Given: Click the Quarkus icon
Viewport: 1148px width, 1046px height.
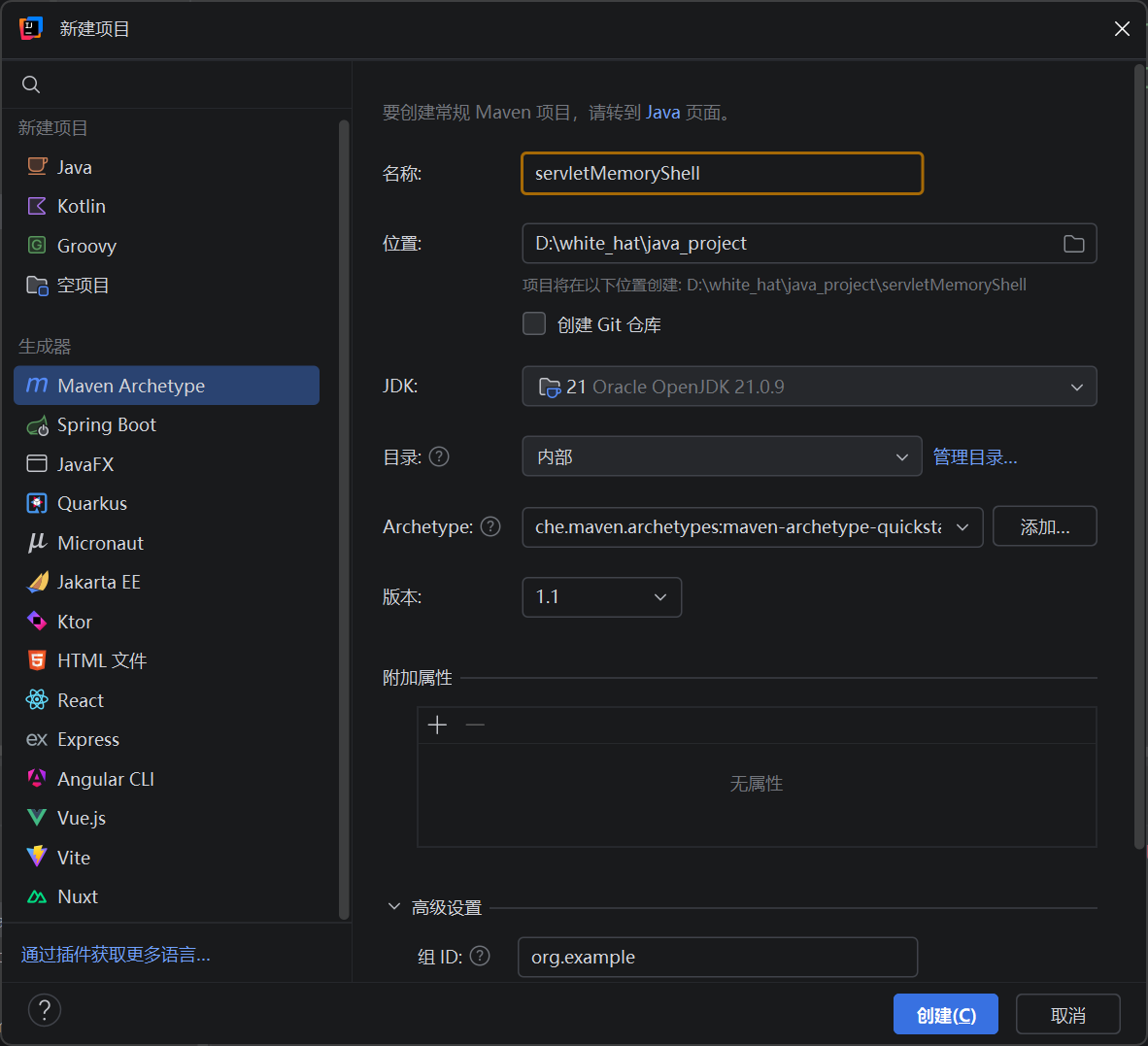Looking at the screenshot, I should click(37, 504).
